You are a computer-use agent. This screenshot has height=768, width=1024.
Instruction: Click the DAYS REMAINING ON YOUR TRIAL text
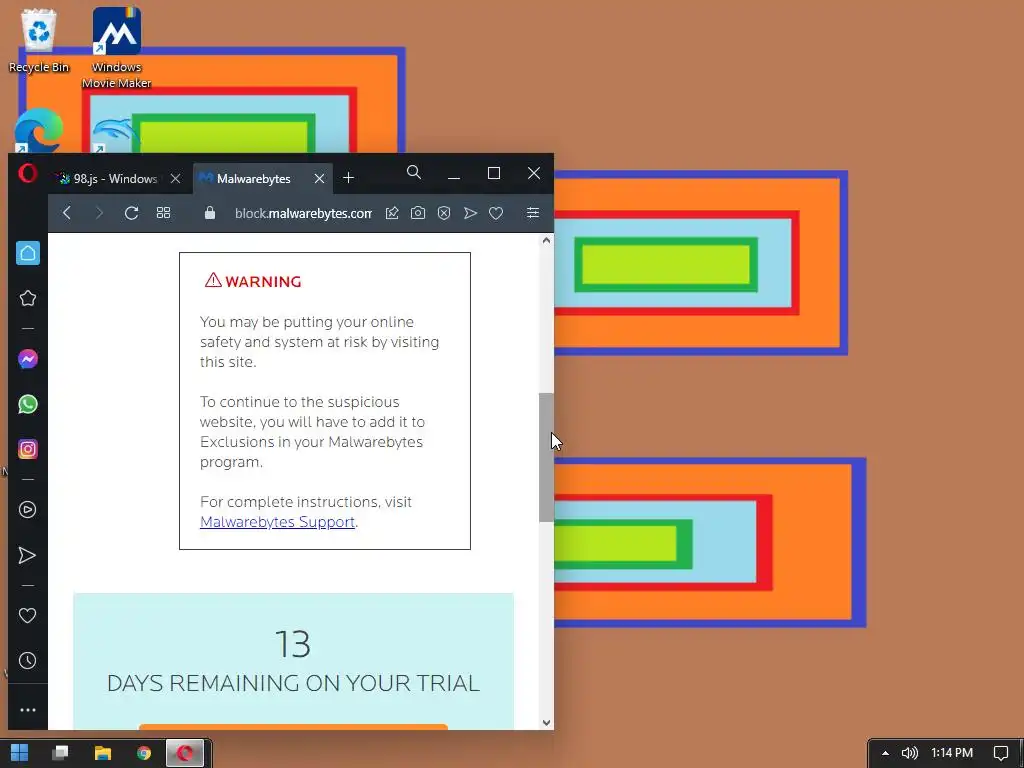(293, 683)
